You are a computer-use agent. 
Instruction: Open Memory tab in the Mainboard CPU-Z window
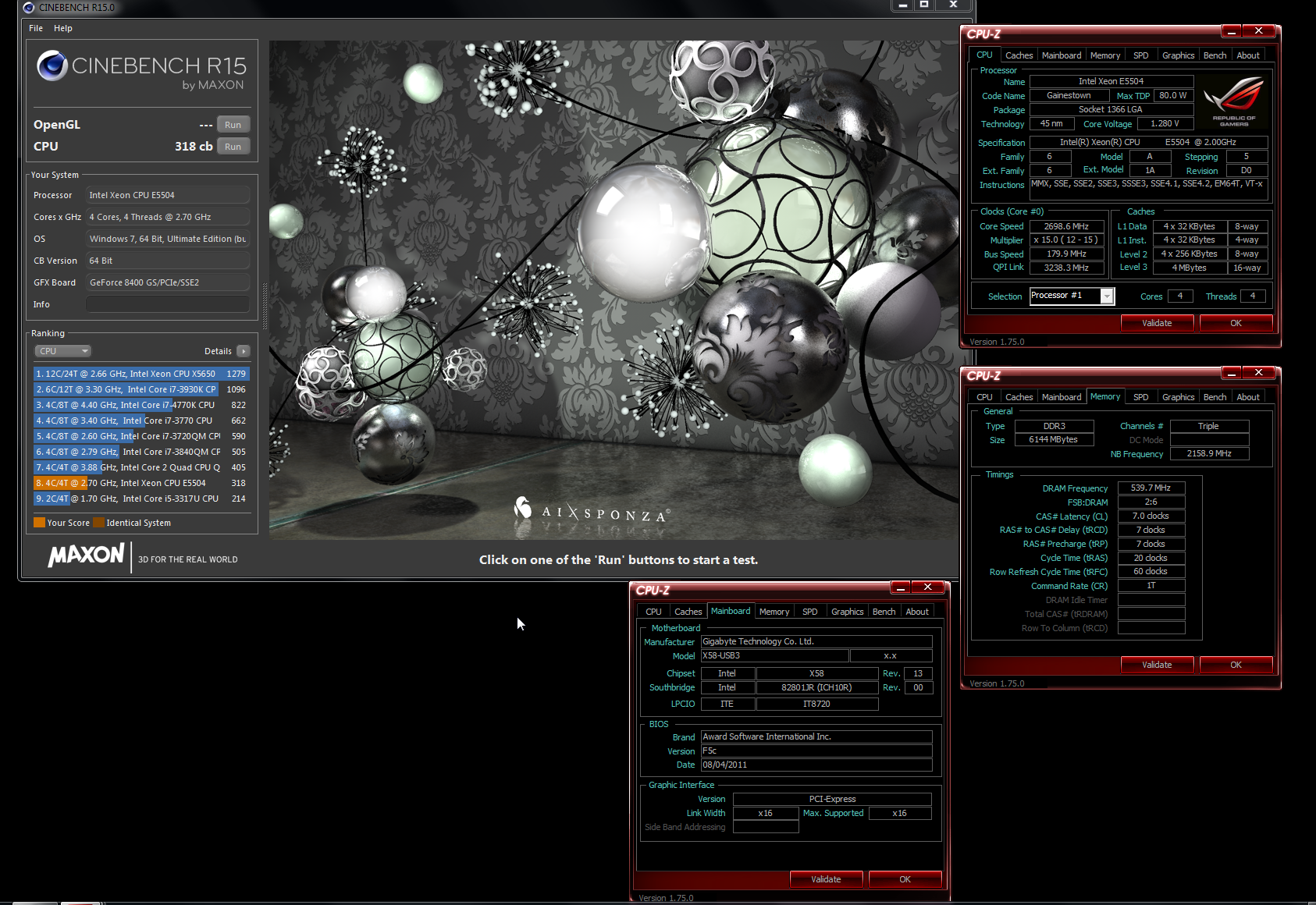tap(774, 612)
